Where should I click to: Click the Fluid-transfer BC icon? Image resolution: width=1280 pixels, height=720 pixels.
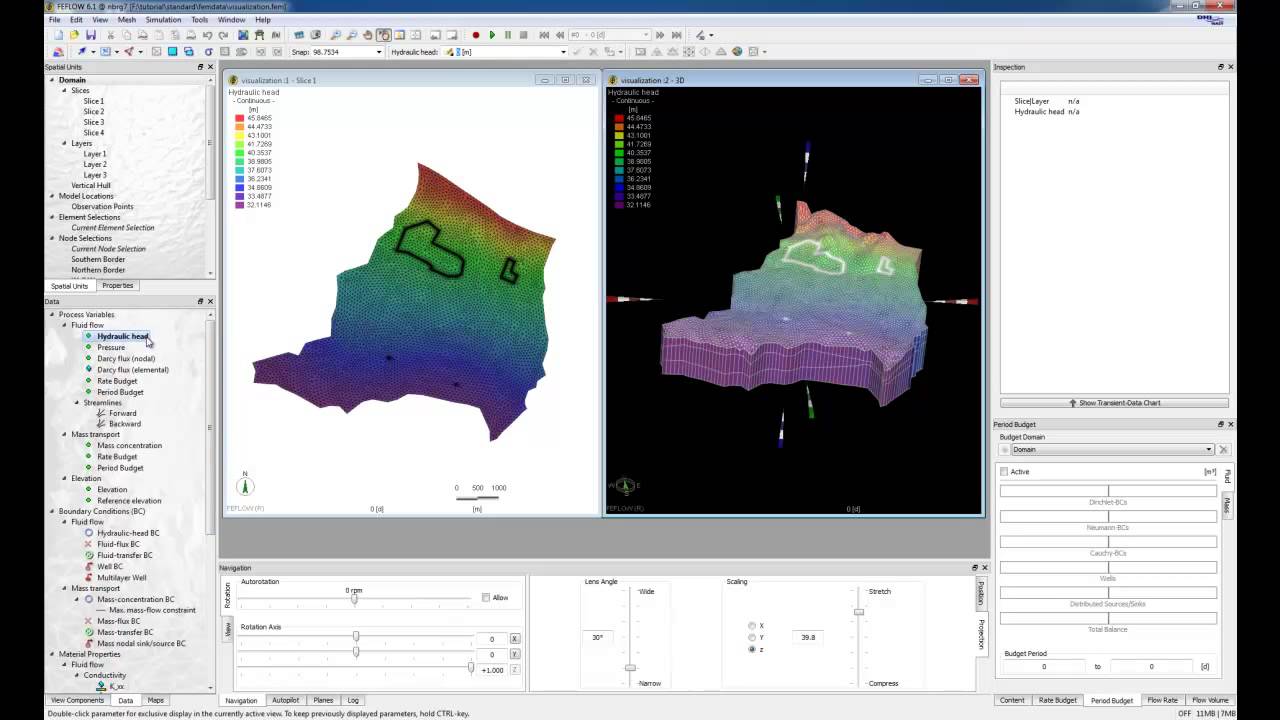pyautogui.click(x=88, y=555)
